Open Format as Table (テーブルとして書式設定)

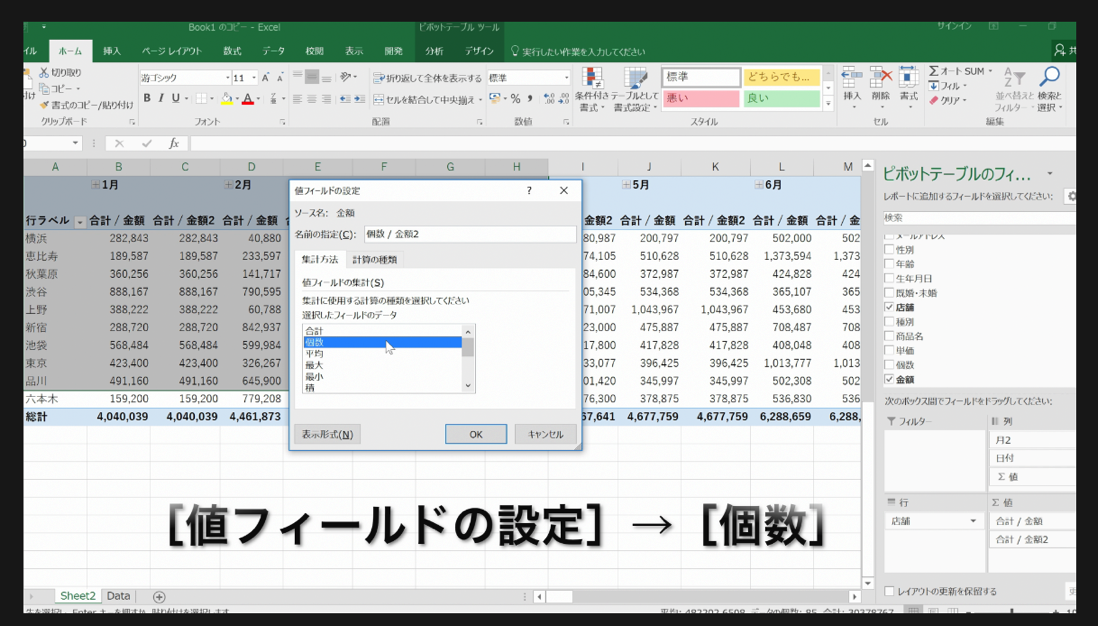click(635, 90)
